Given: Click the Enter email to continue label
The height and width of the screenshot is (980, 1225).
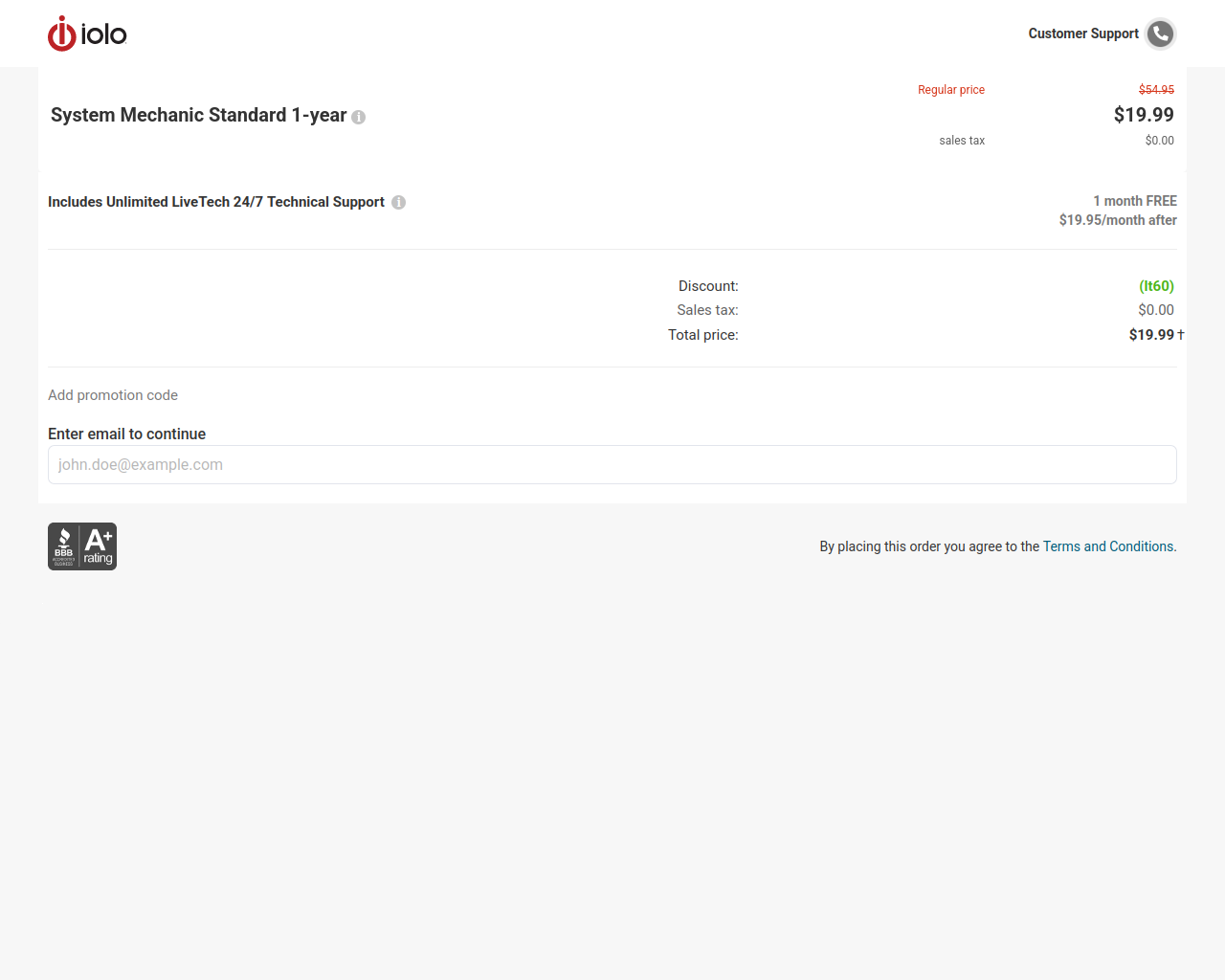Looking at the screenshot, I should click(126, 434).
